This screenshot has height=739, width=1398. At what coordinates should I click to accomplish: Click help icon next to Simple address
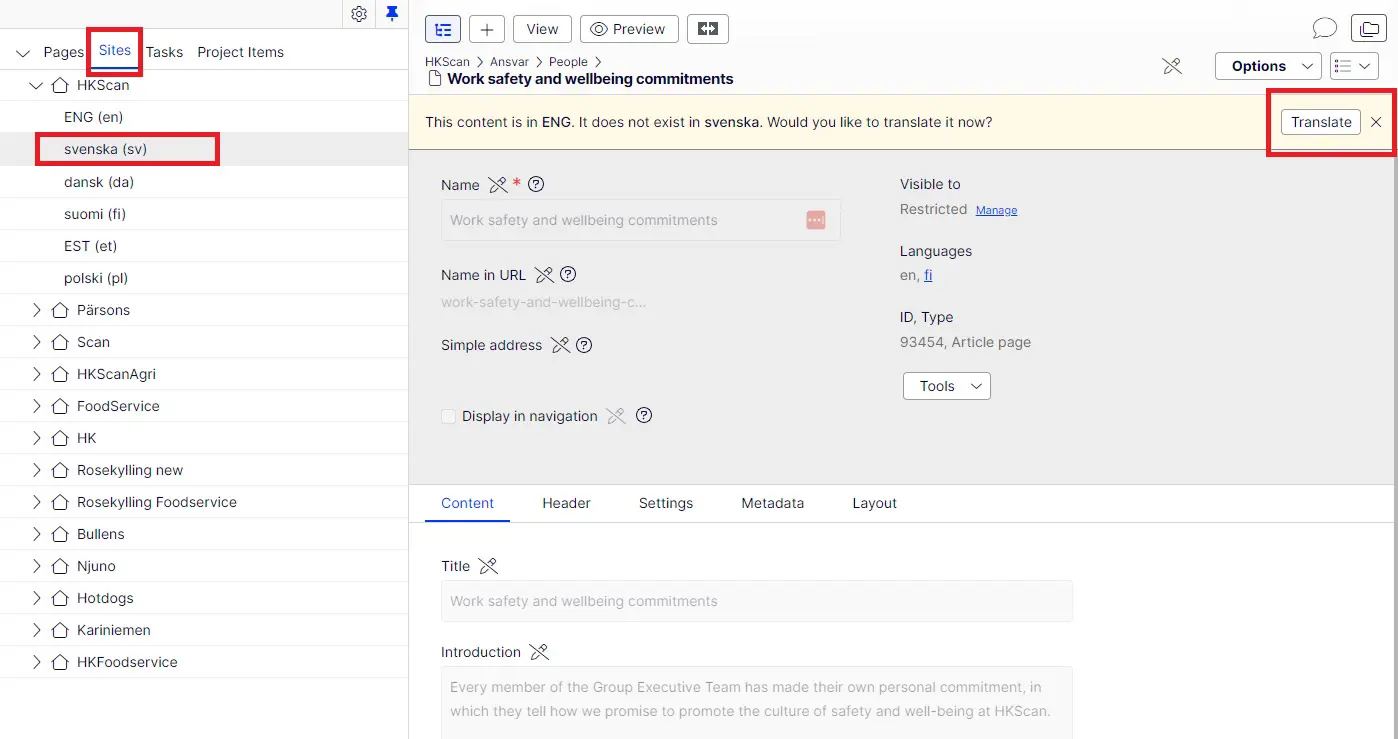[584, 345]
